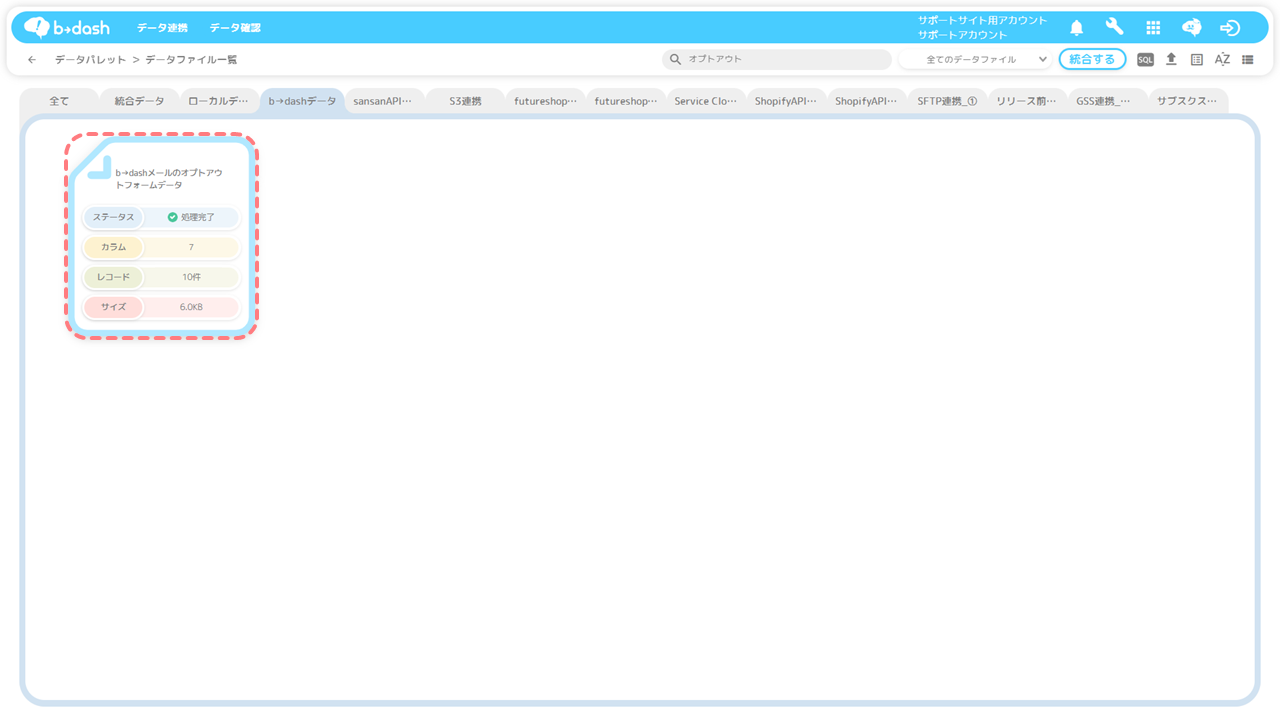1280x720 pixels.
Task: Click the table layout icon
Action: pyautogui.click(x=1197, y=60)
